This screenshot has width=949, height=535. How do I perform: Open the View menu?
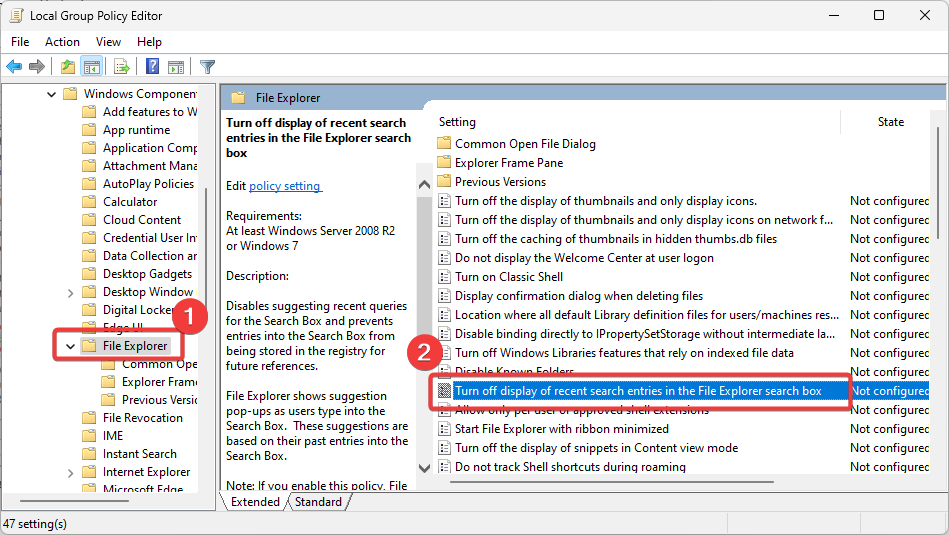108,42
